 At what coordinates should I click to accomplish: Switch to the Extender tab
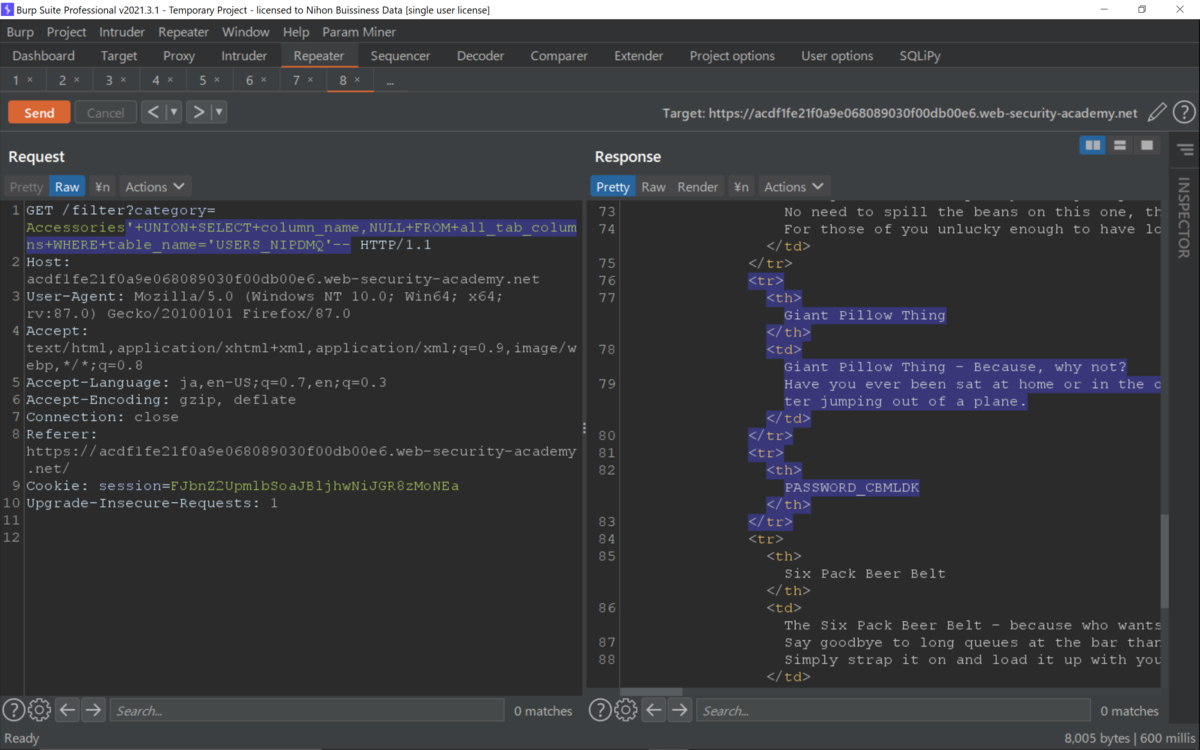(x=639, y=56)
